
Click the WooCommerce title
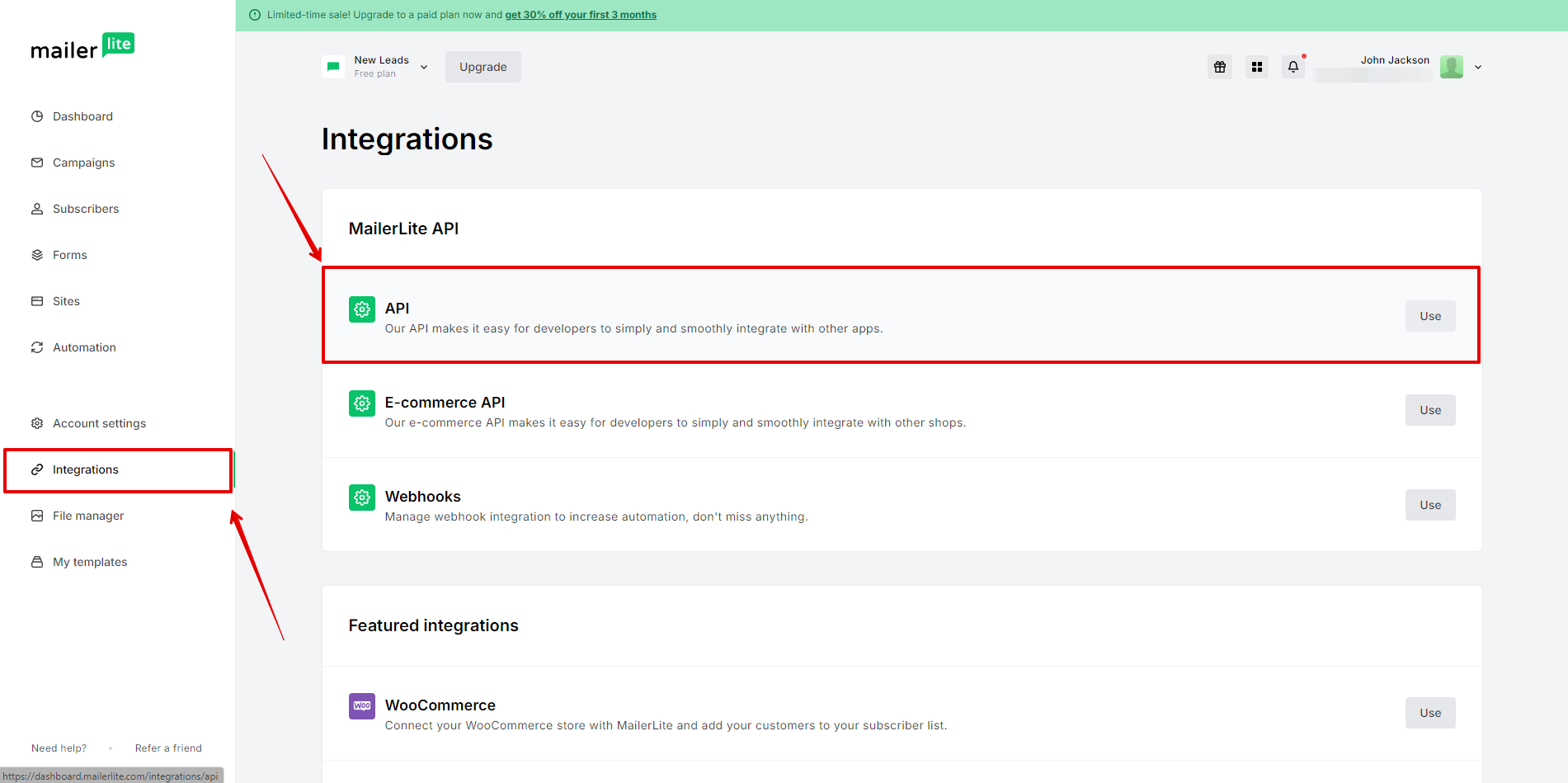(440, 705)
